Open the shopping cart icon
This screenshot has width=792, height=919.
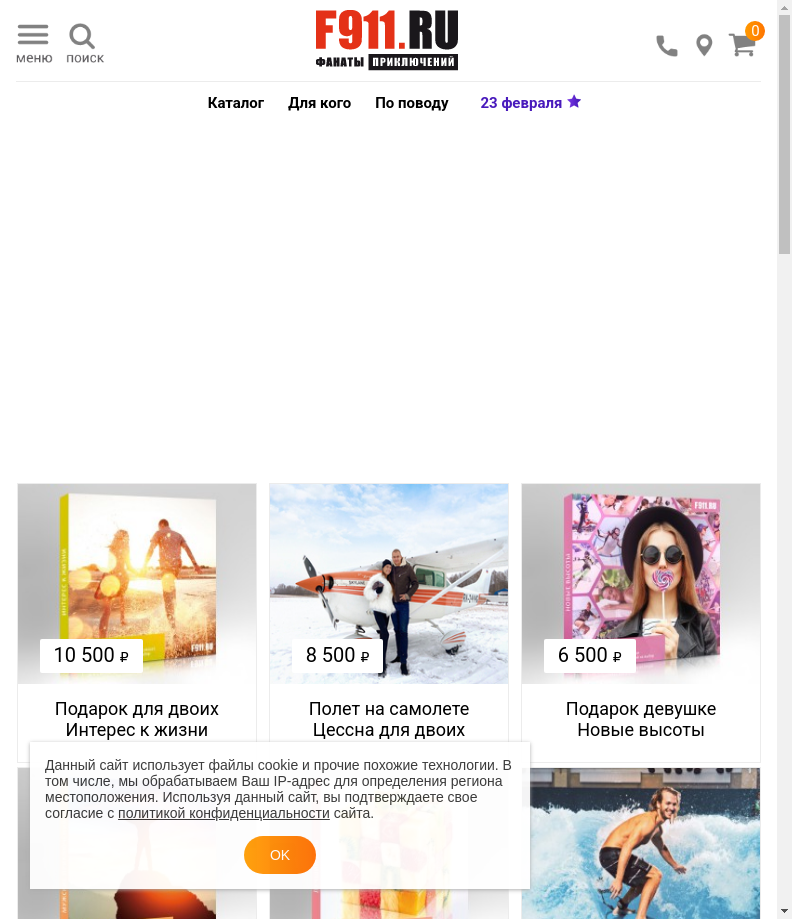pyautogui.click(x=742, y=45)
